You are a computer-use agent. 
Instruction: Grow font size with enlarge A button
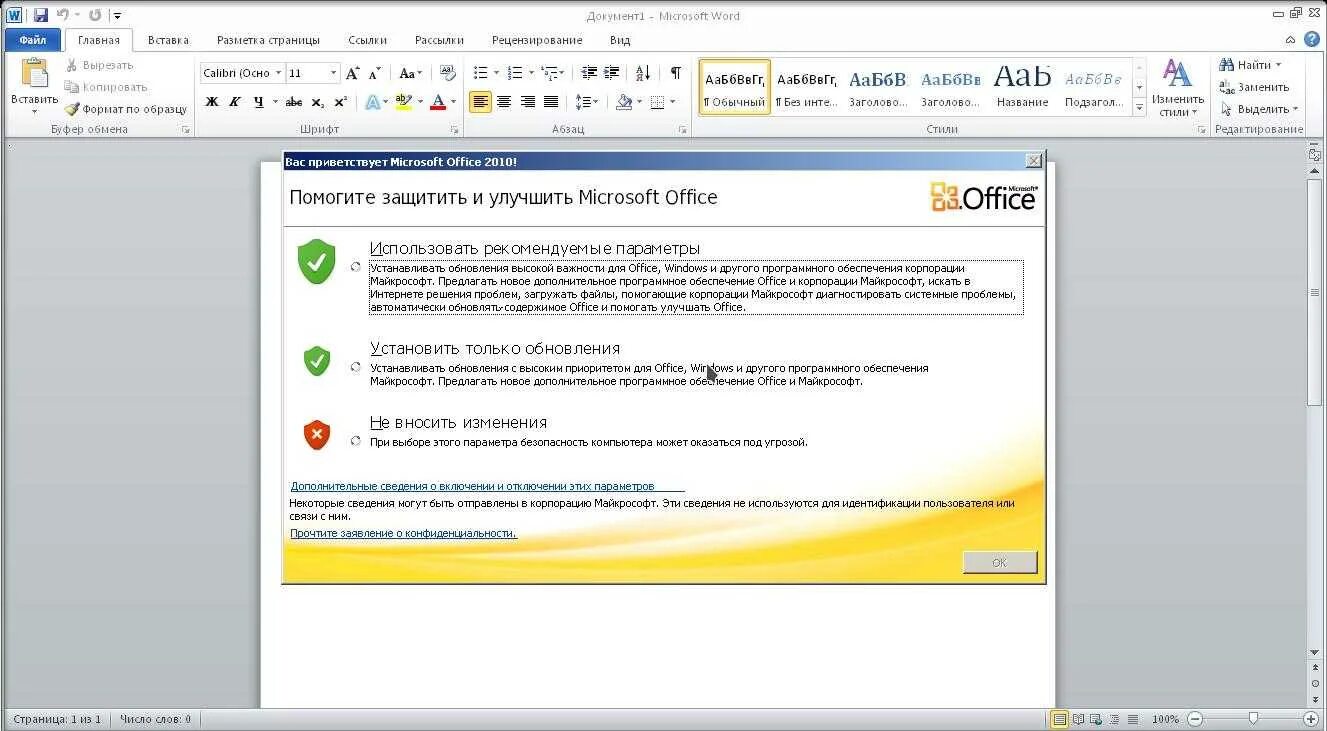[x=352, y=73]
